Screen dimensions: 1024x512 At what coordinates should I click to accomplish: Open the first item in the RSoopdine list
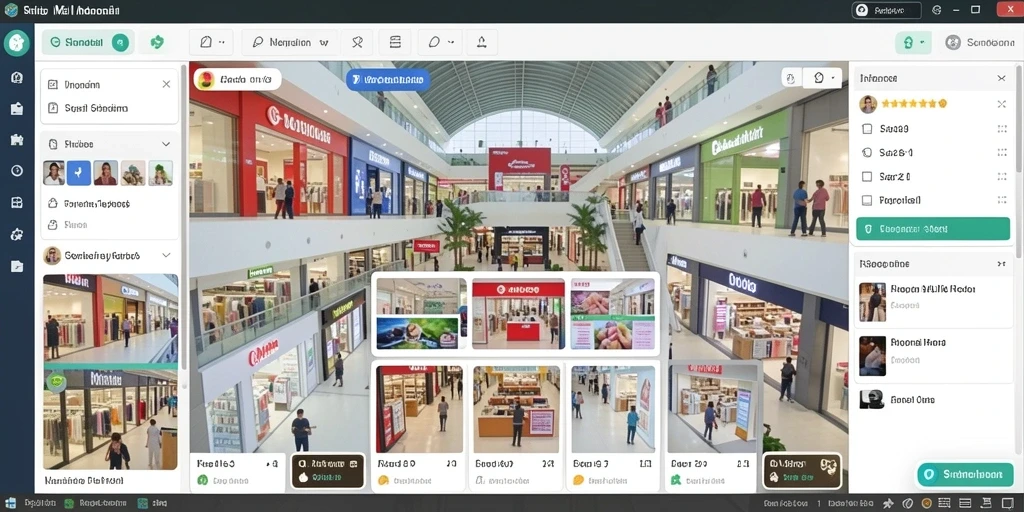[935, 302]
